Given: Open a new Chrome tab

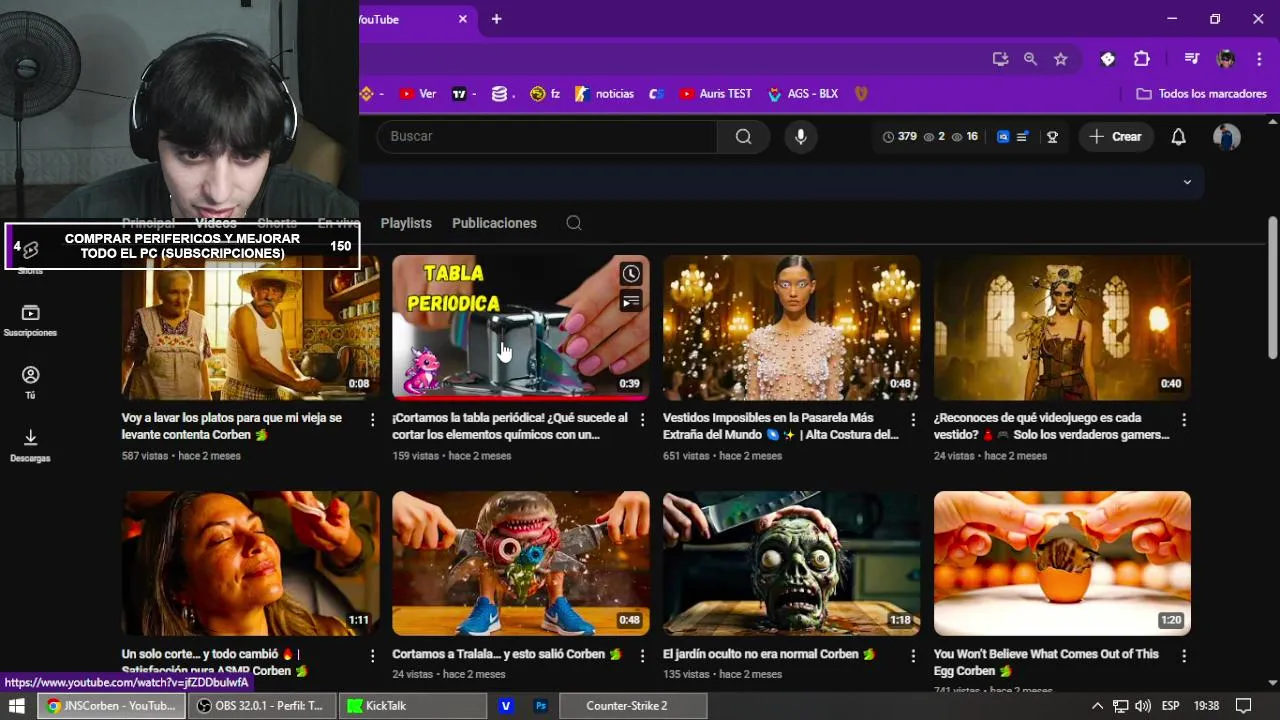Looking at the screenshot, I should pos(496,19).
